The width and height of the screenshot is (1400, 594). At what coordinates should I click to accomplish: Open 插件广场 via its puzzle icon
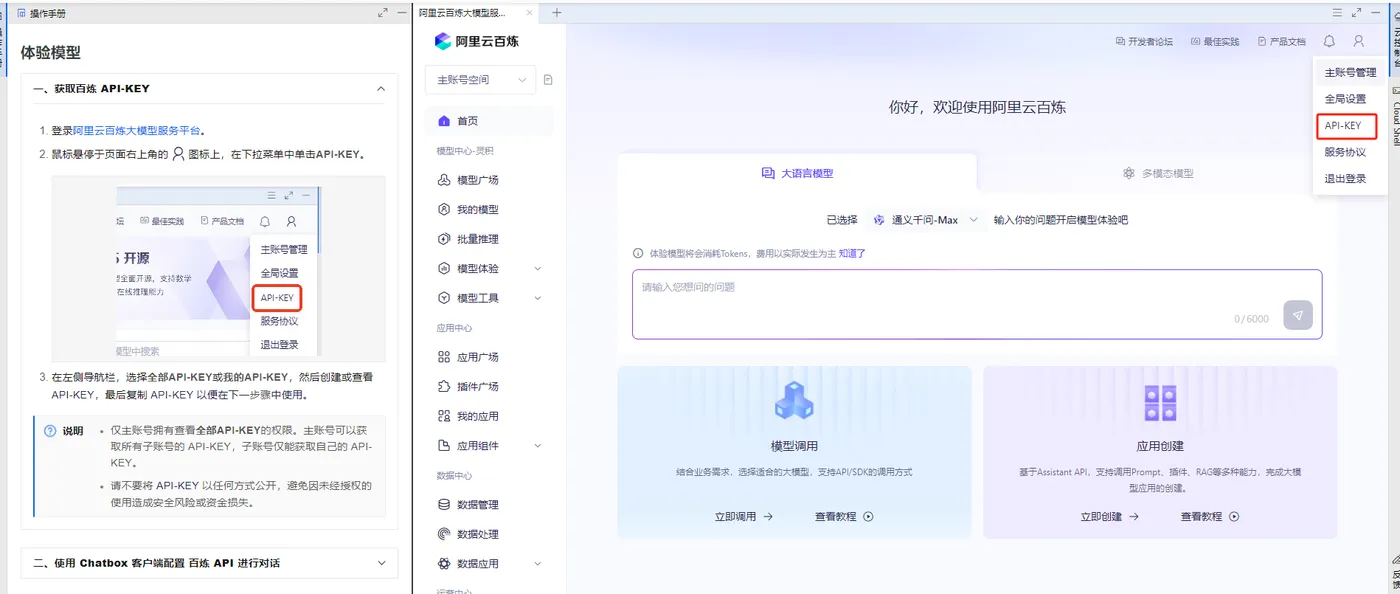click(x=444, y=386)
